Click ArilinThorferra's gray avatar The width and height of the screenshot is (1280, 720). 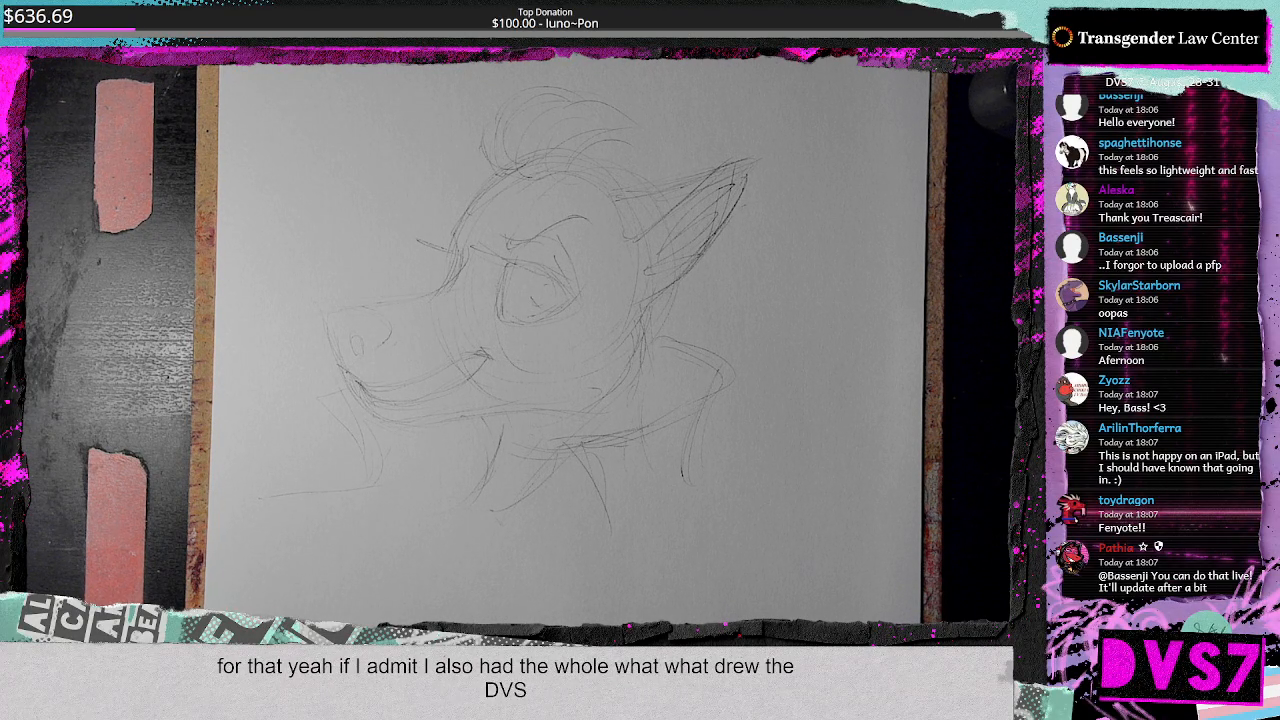(x=1072, y=437)
